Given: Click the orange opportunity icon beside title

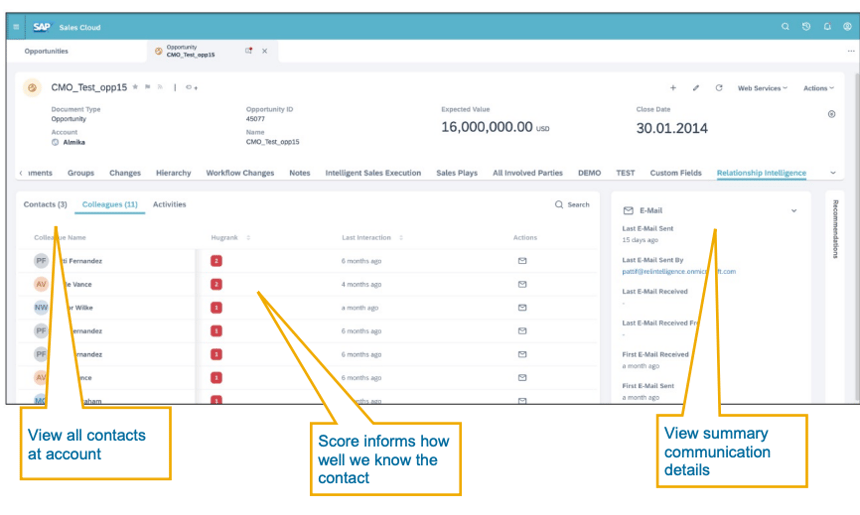Looking at the screenshot, I should 32,88.
